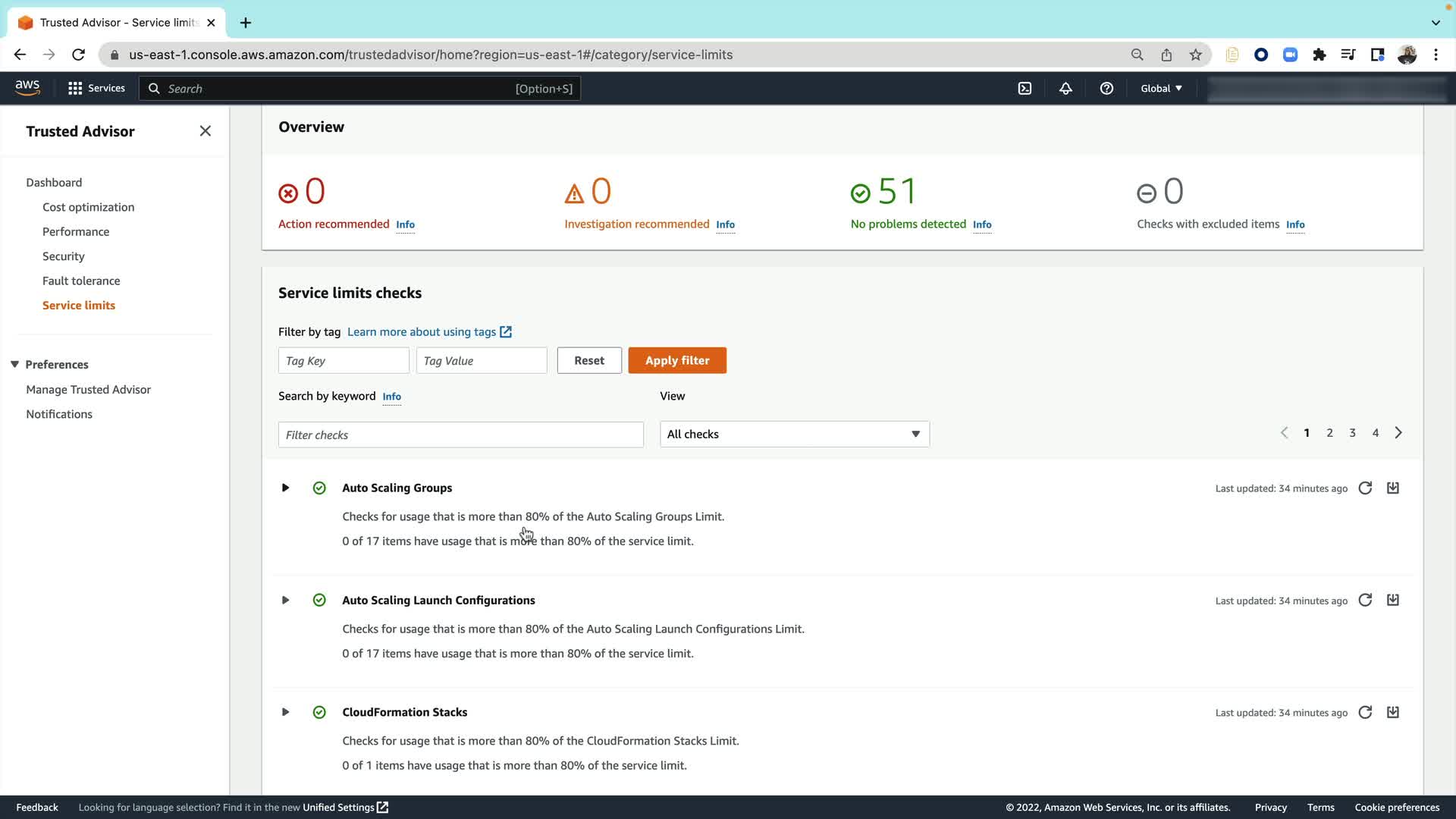1456x819 pixels.
Task: Open the Global region selector
Action: [1161, 89]
